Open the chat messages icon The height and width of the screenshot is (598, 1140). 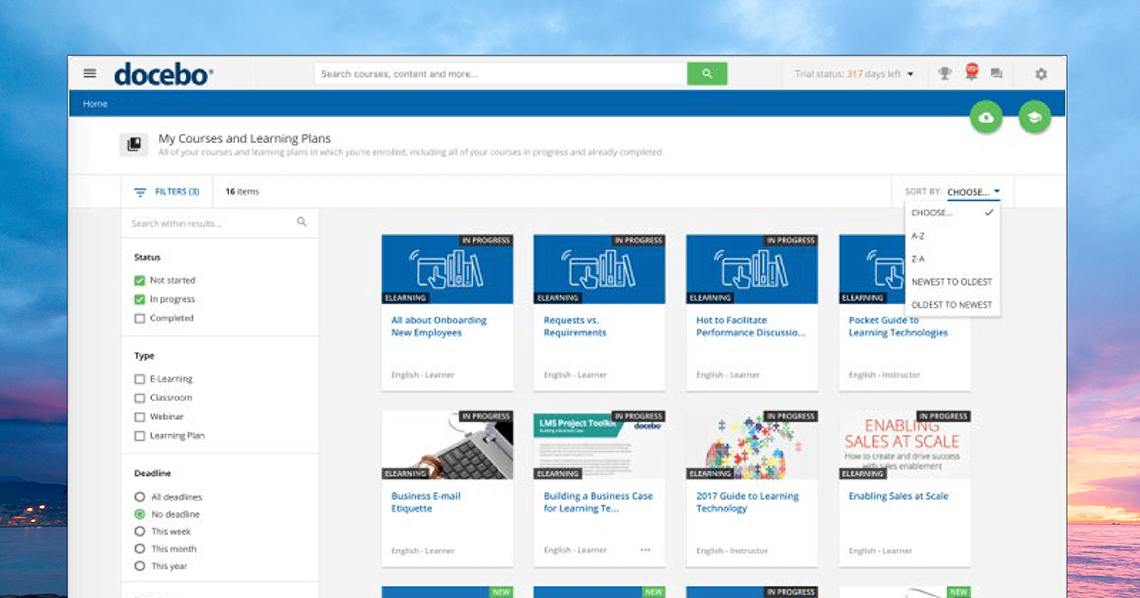996,74
